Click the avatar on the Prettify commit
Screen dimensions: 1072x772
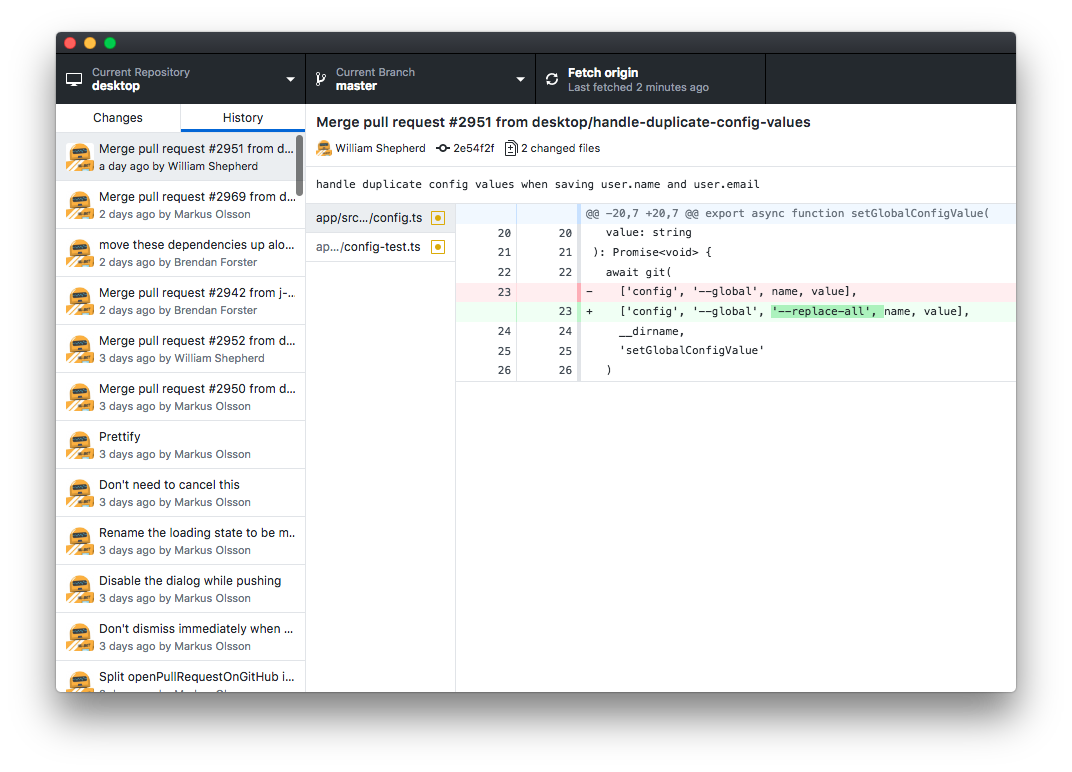79,444
